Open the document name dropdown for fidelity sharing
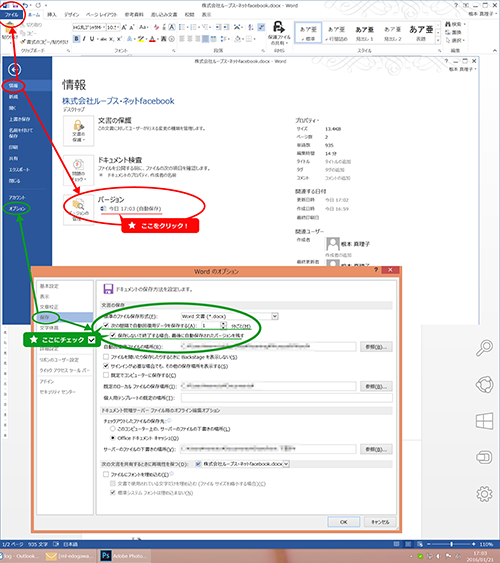500x563 pixels. (x=286, y=464)
